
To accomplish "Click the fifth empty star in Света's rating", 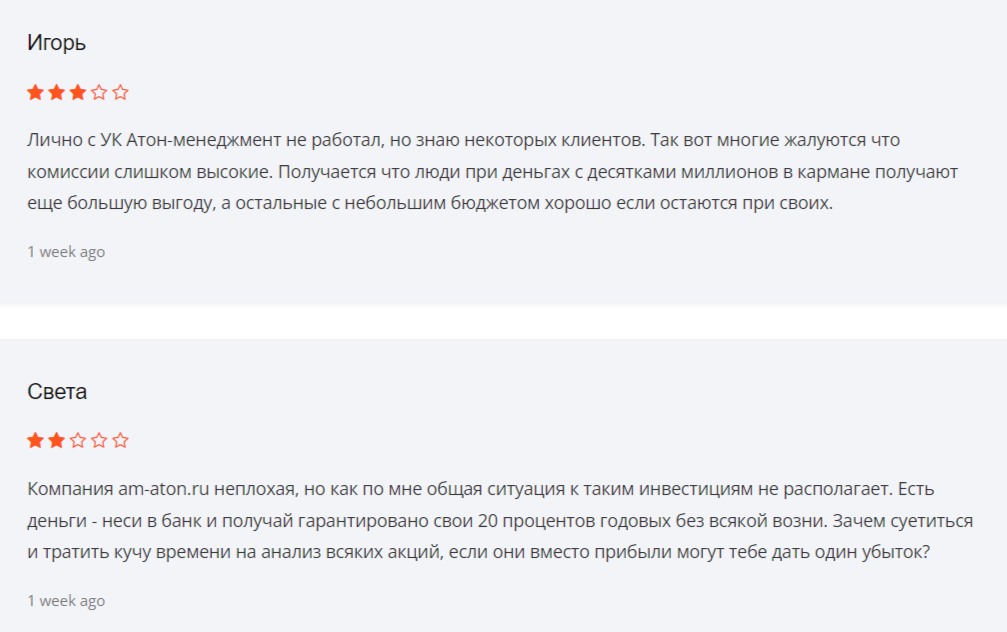I will (x=120, y=441).
